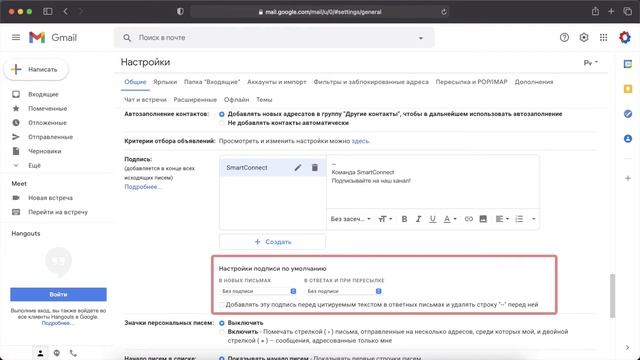The image size is (640, 360).
Task: Open signature dropdown for new emails
Action: (x=258, y=291)
